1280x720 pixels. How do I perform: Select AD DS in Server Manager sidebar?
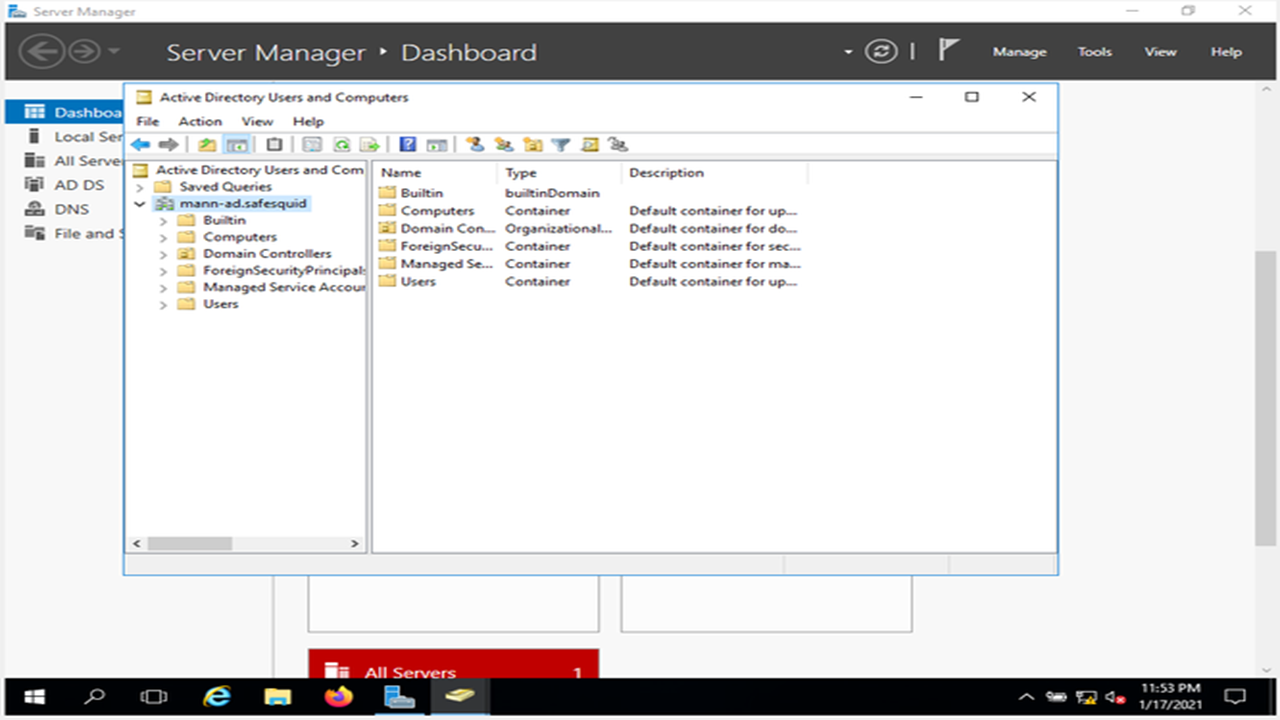[x=65, y=185]
